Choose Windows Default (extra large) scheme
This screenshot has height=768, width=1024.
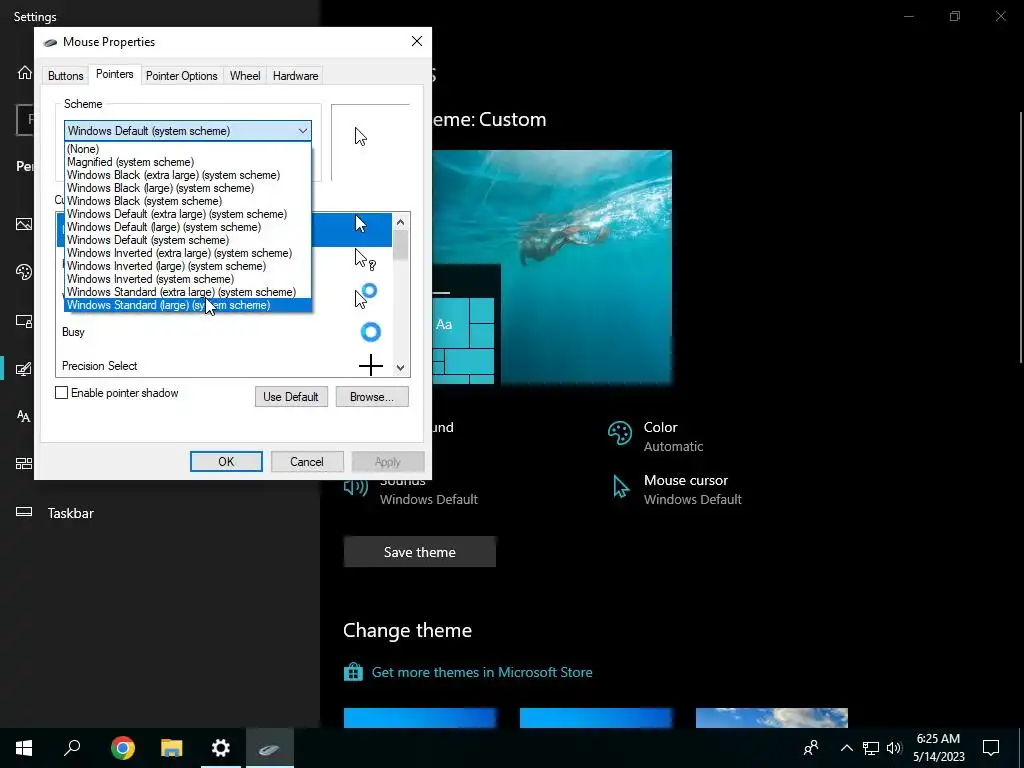(188, 214)
